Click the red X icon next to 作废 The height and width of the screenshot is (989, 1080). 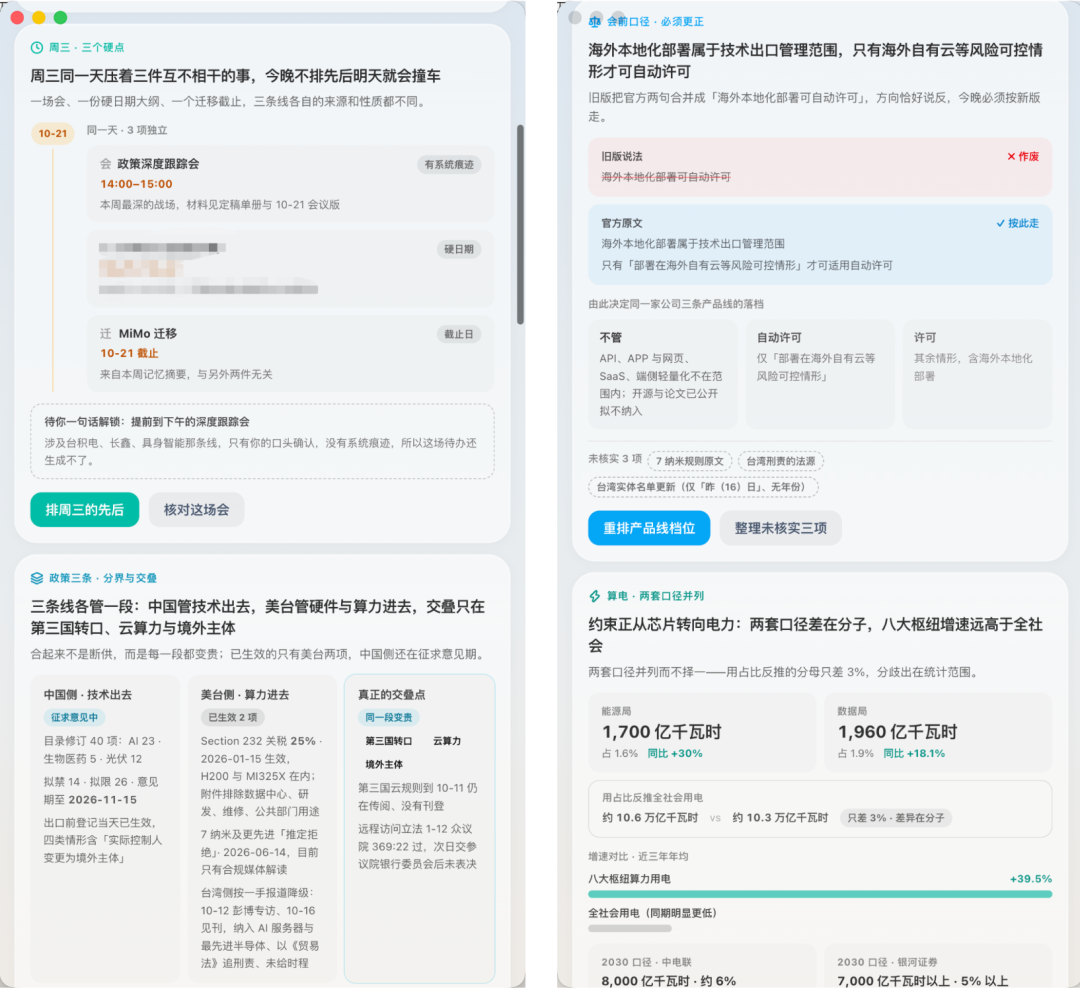point(1011,156)
